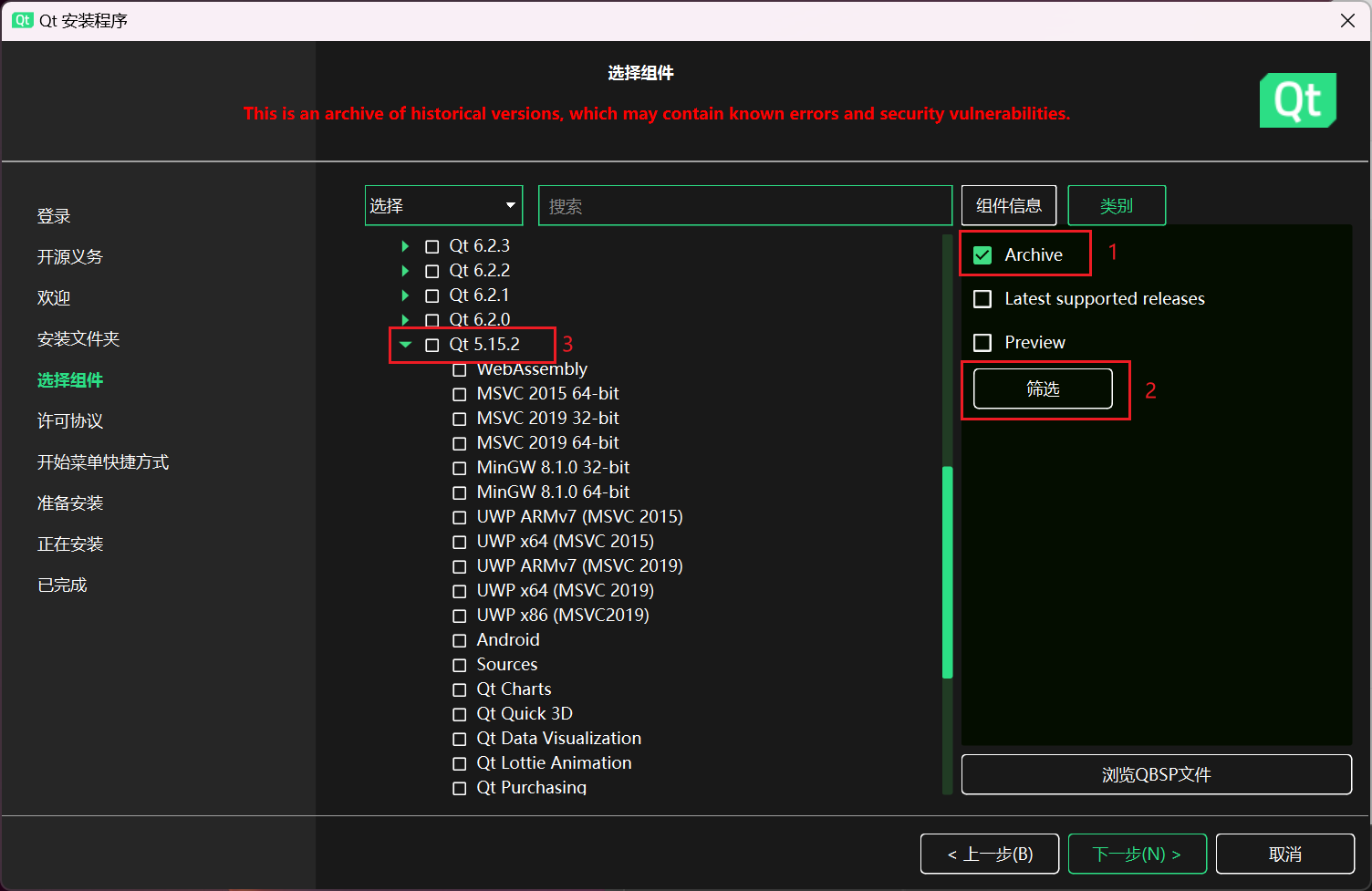Click the UWP x64 (MSVC 2015) label
1372x891 pixels.
(x=566, y=542)
